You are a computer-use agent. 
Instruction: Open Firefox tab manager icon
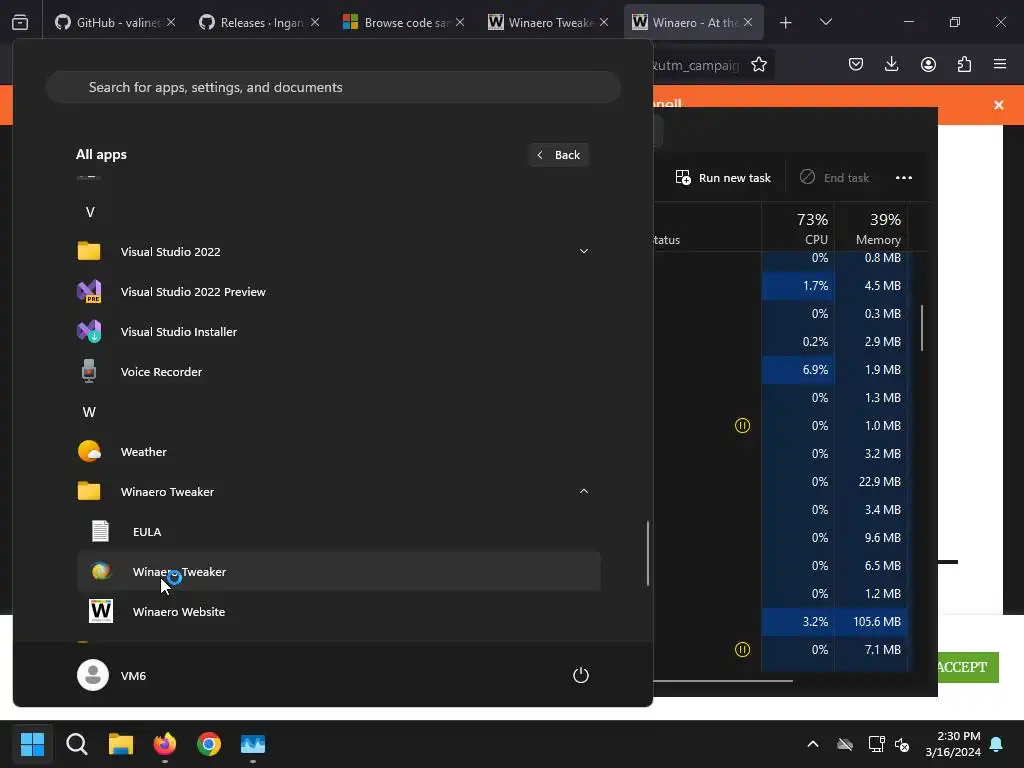(20, 22)
